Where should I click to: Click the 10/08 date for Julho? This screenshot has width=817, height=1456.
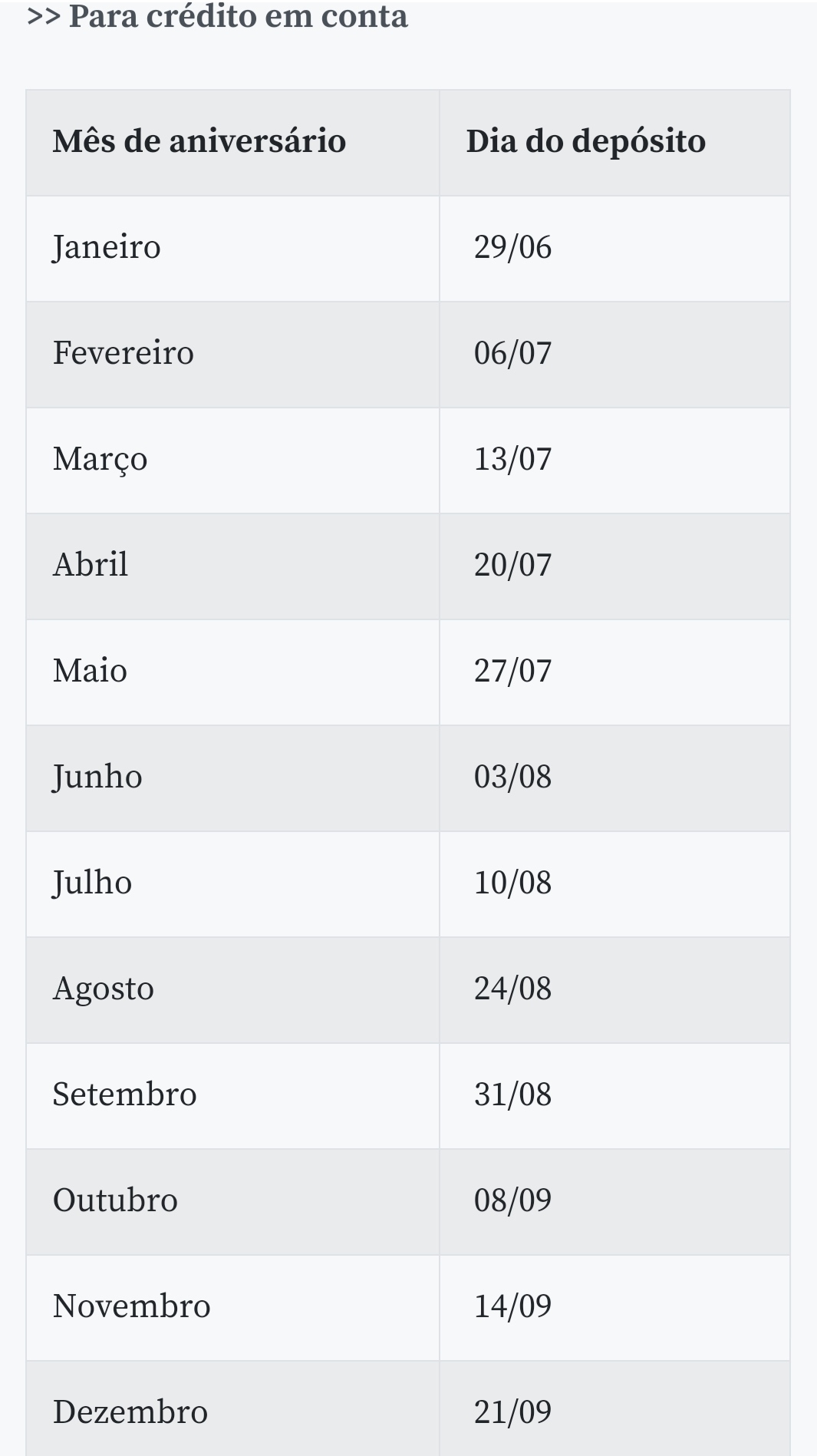click(x=512, y=883)
